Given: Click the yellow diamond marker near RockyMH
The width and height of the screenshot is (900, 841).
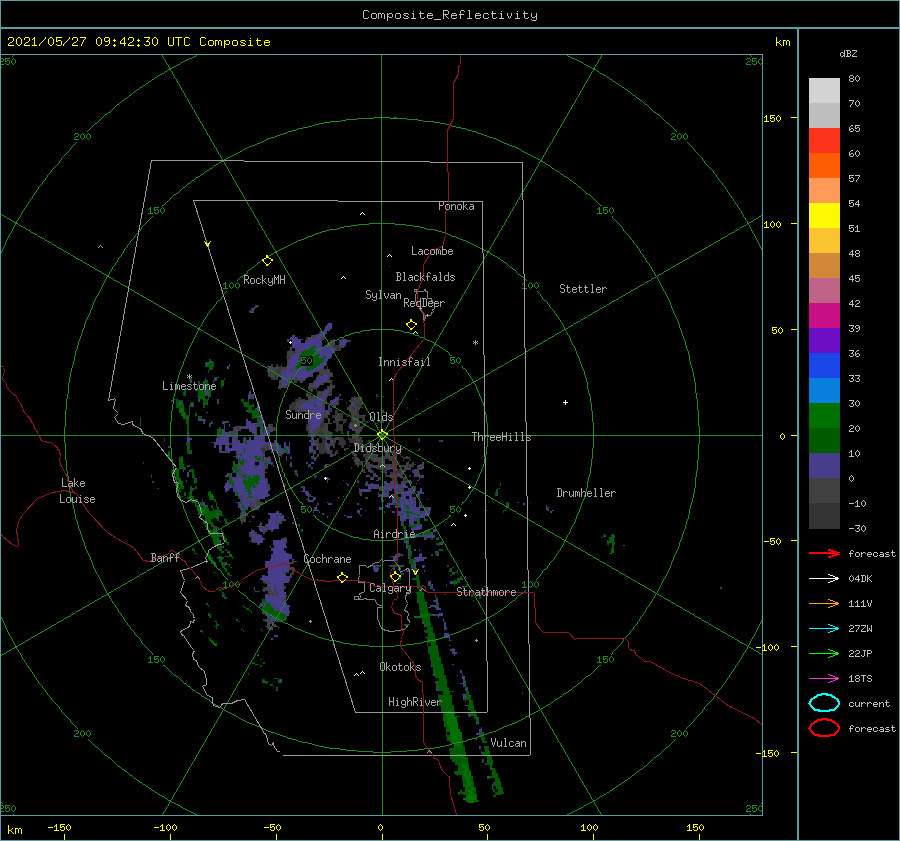Looking at the screenshot, I should click(267, 261).
